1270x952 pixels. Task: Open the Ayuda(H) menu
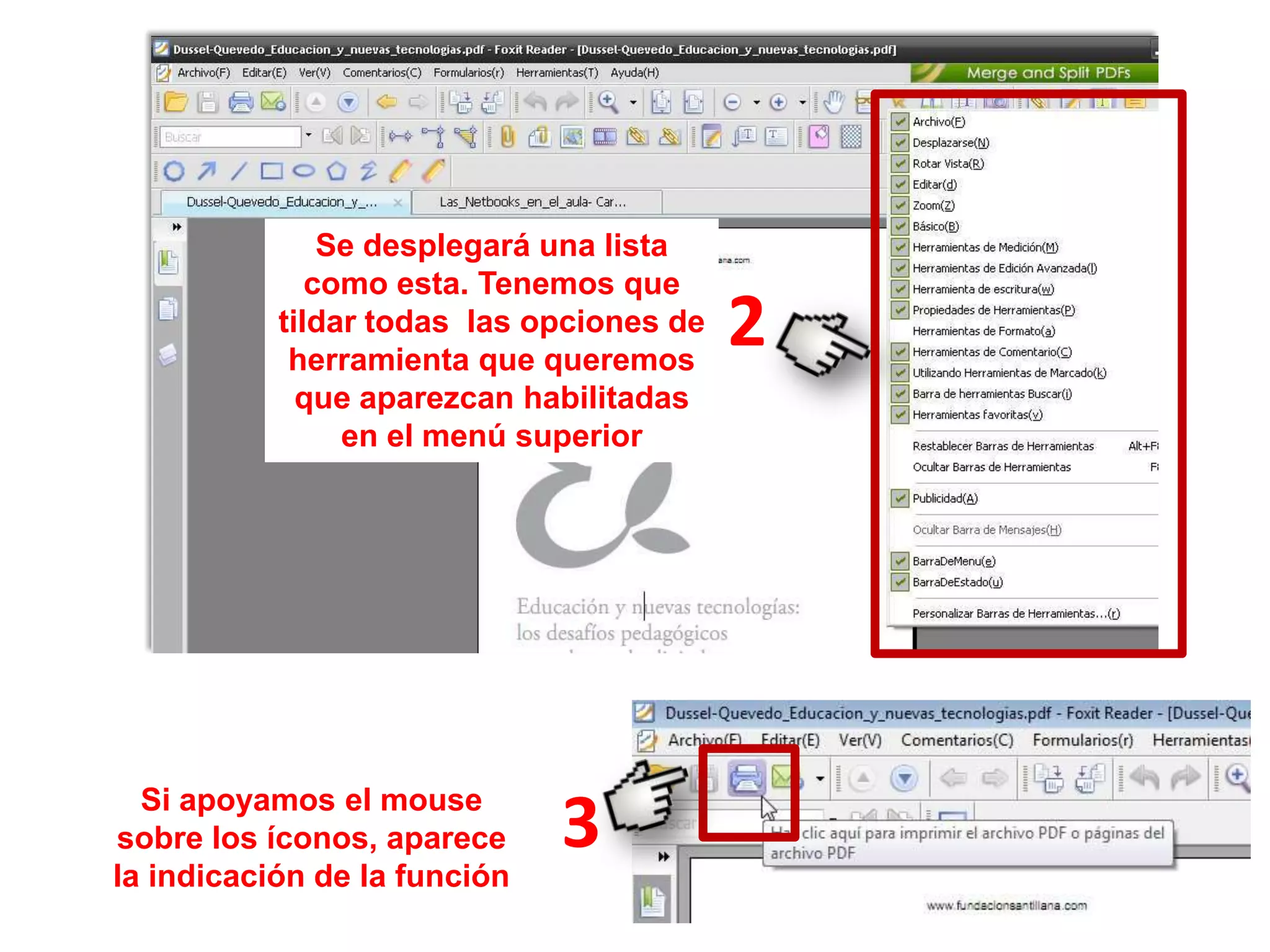pyautogui.click(x=634, y=73)
